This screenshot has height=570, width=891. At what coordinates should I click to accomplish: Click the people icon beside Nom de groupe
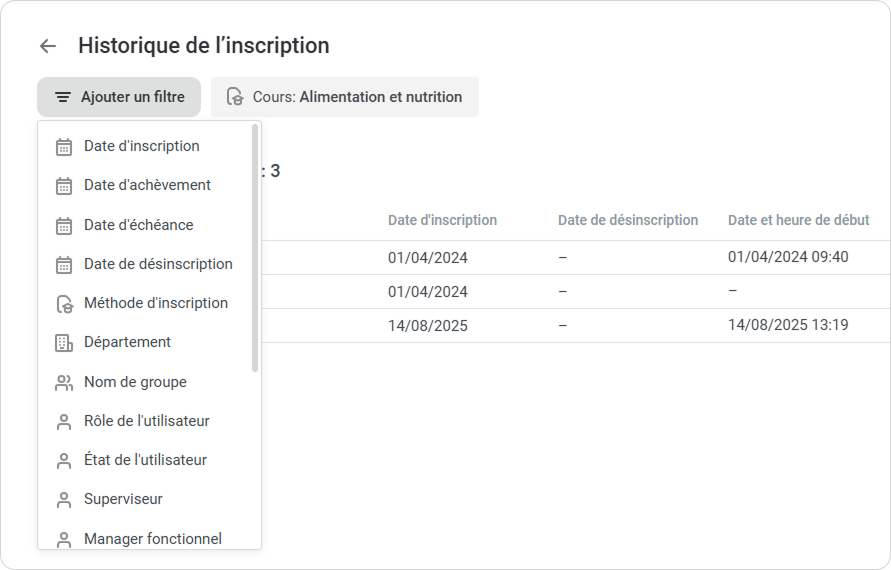64,382
